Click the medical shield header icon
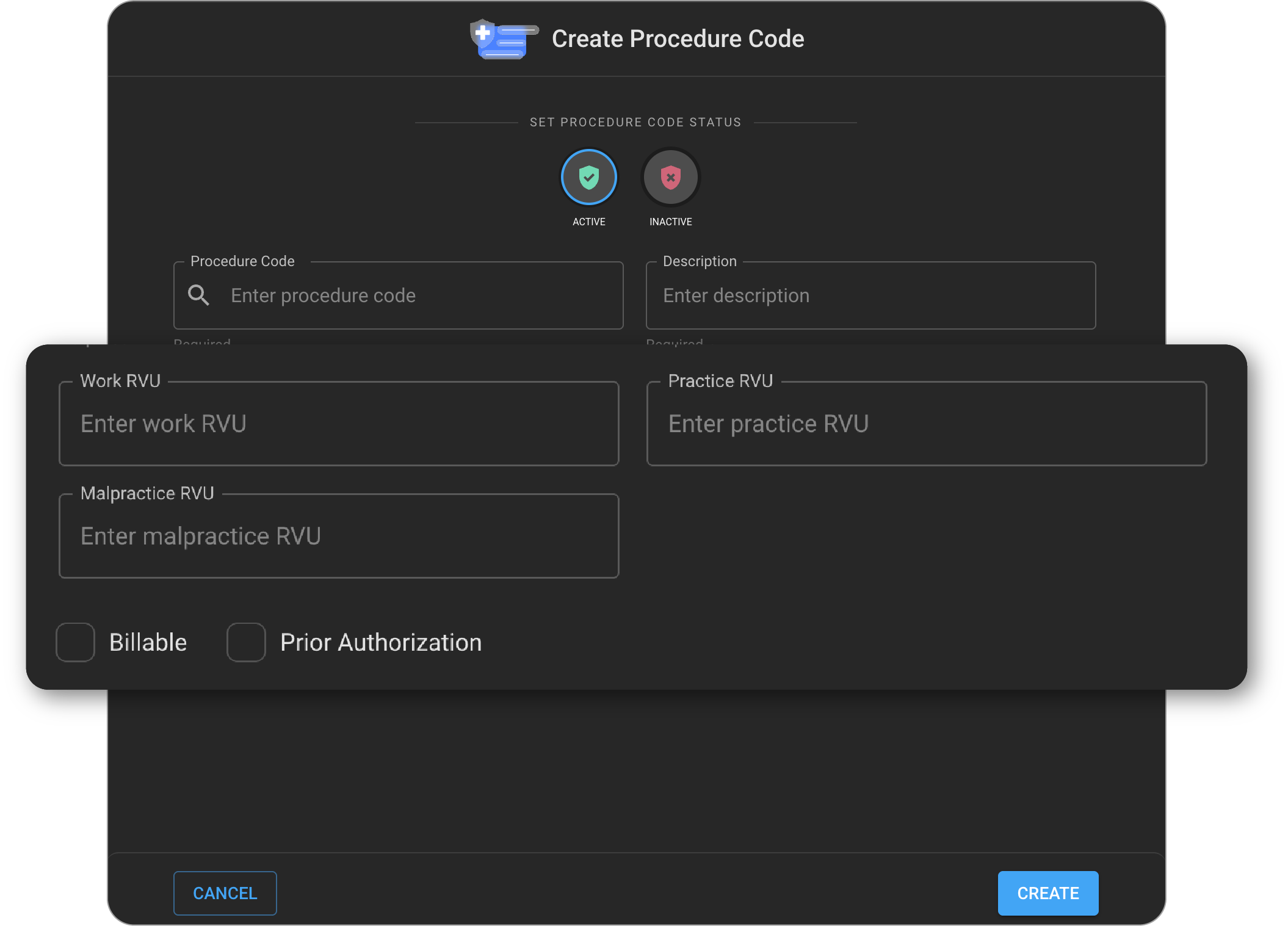 click(x=502, y=38)
